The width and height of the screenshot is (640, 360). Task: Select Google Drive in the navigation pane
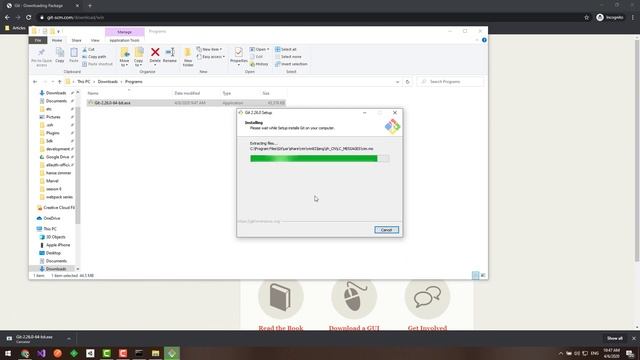57,157
